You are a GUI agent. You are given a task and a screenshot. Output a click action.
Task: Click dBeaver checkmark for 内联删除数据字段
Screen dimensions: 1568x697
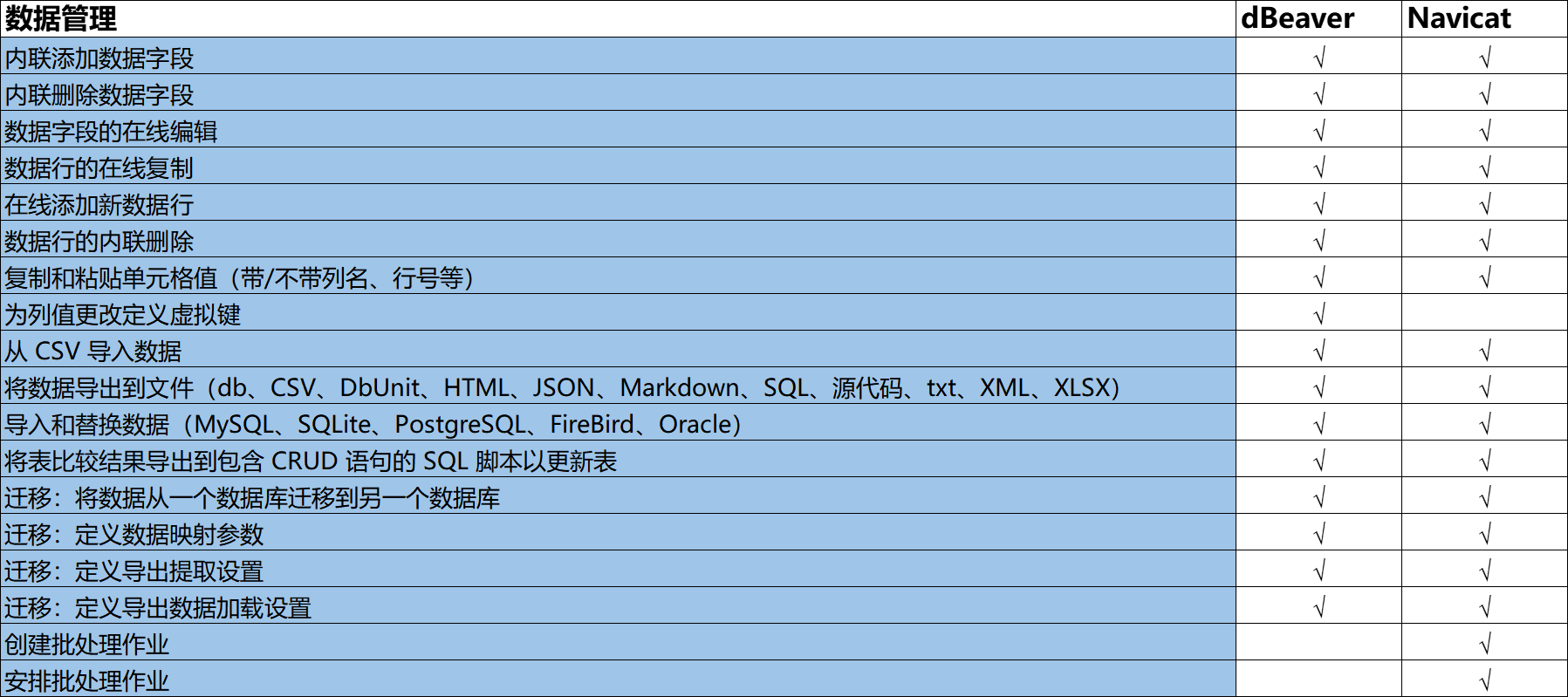(1318, 94)
